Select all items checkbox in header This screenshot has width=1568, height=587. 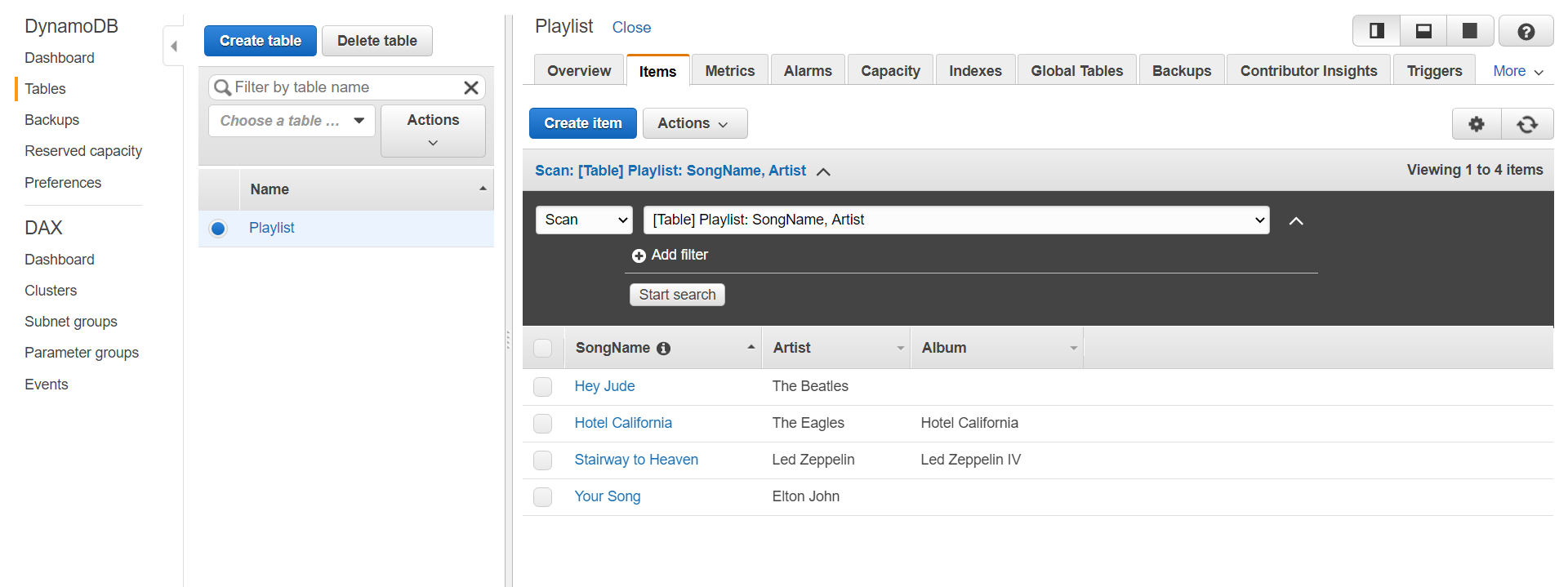542,349
